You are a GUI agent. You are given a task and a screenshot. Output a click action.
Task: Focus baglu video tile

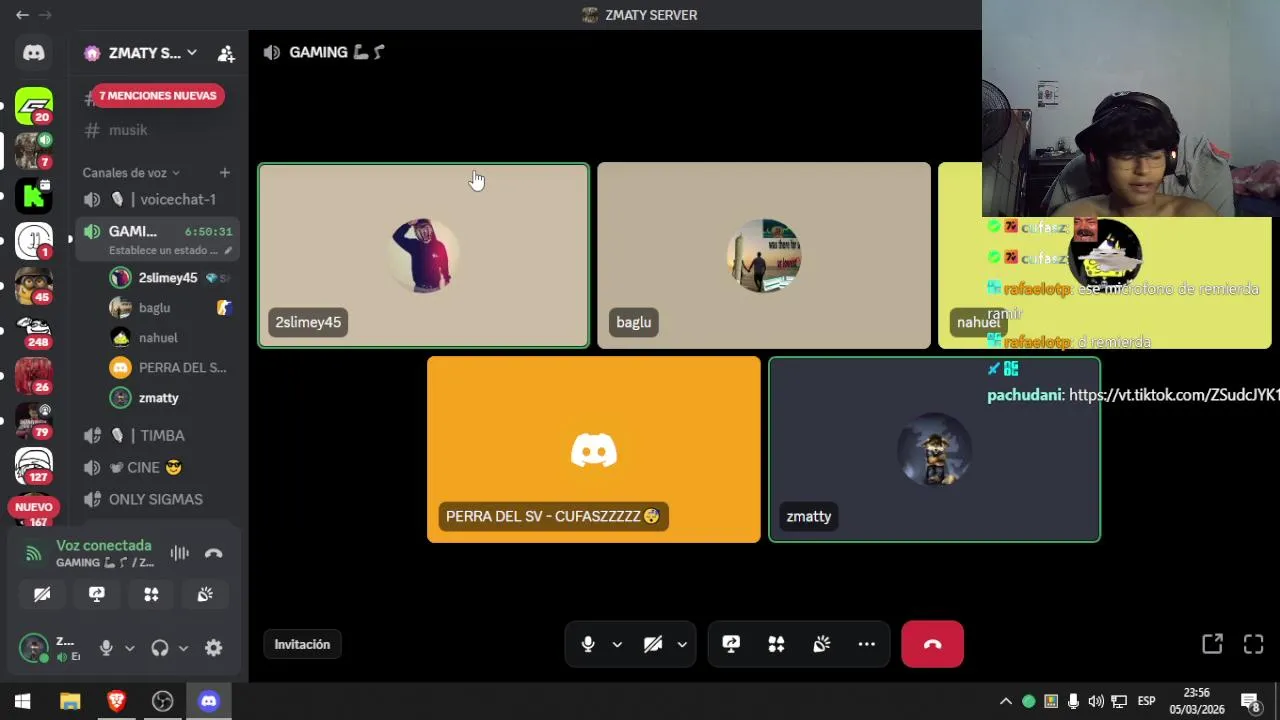[x=764, y=255]
